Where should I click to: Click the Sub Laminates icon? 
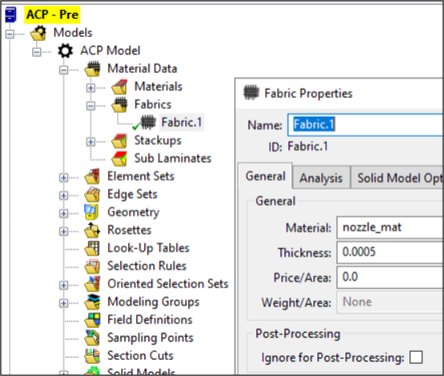point(119,159)
